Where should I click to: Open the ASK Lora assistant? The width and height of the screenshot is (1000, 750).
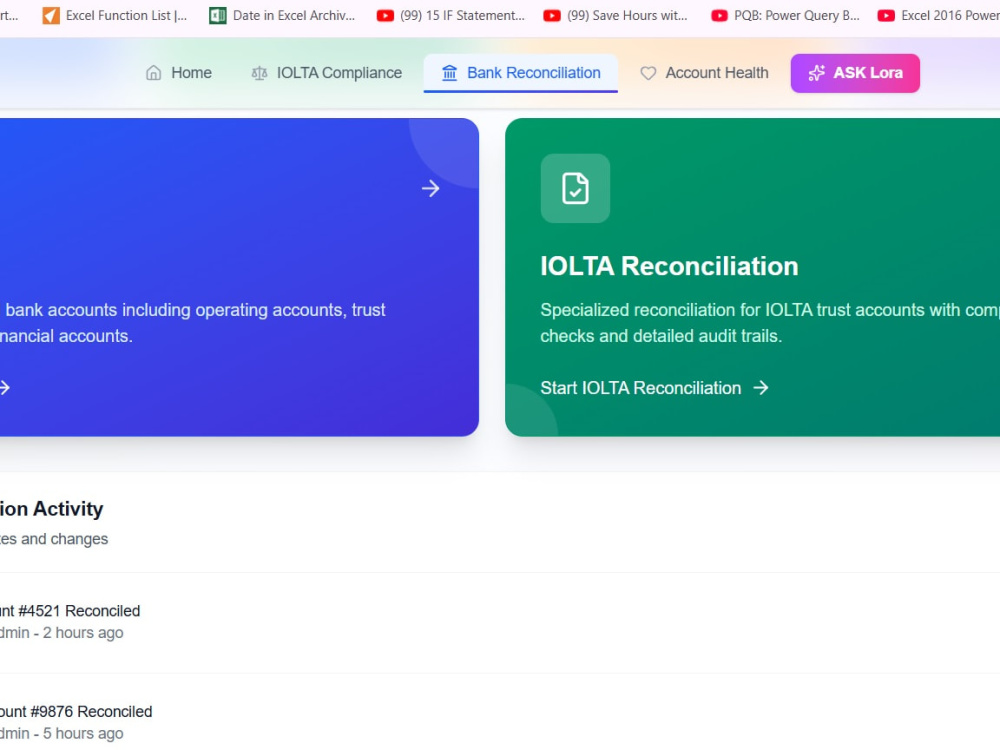[855, 73]
